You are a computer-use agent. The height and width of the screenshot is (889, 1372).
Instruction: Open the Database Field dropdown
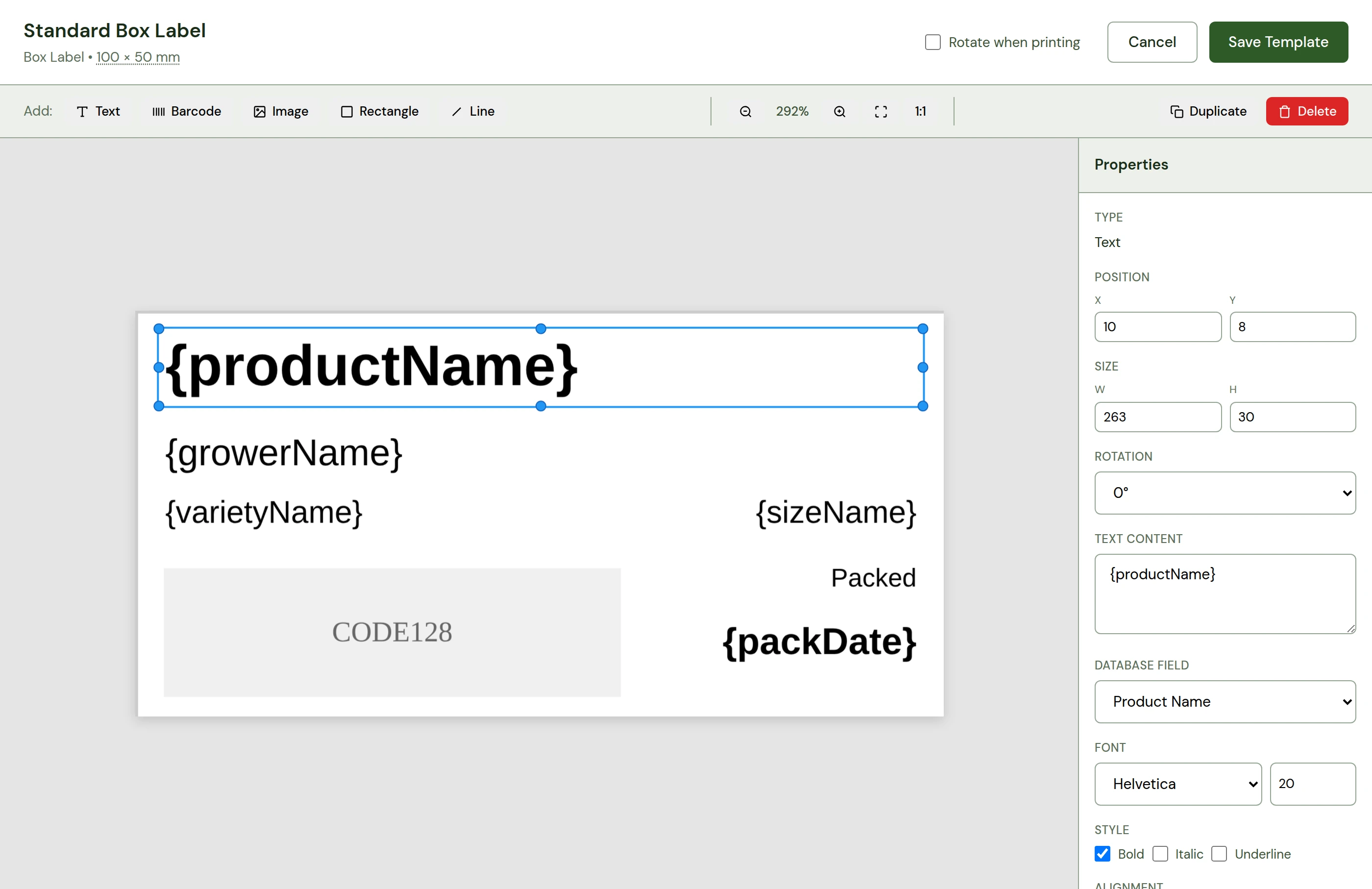(x=1225, y=702)
